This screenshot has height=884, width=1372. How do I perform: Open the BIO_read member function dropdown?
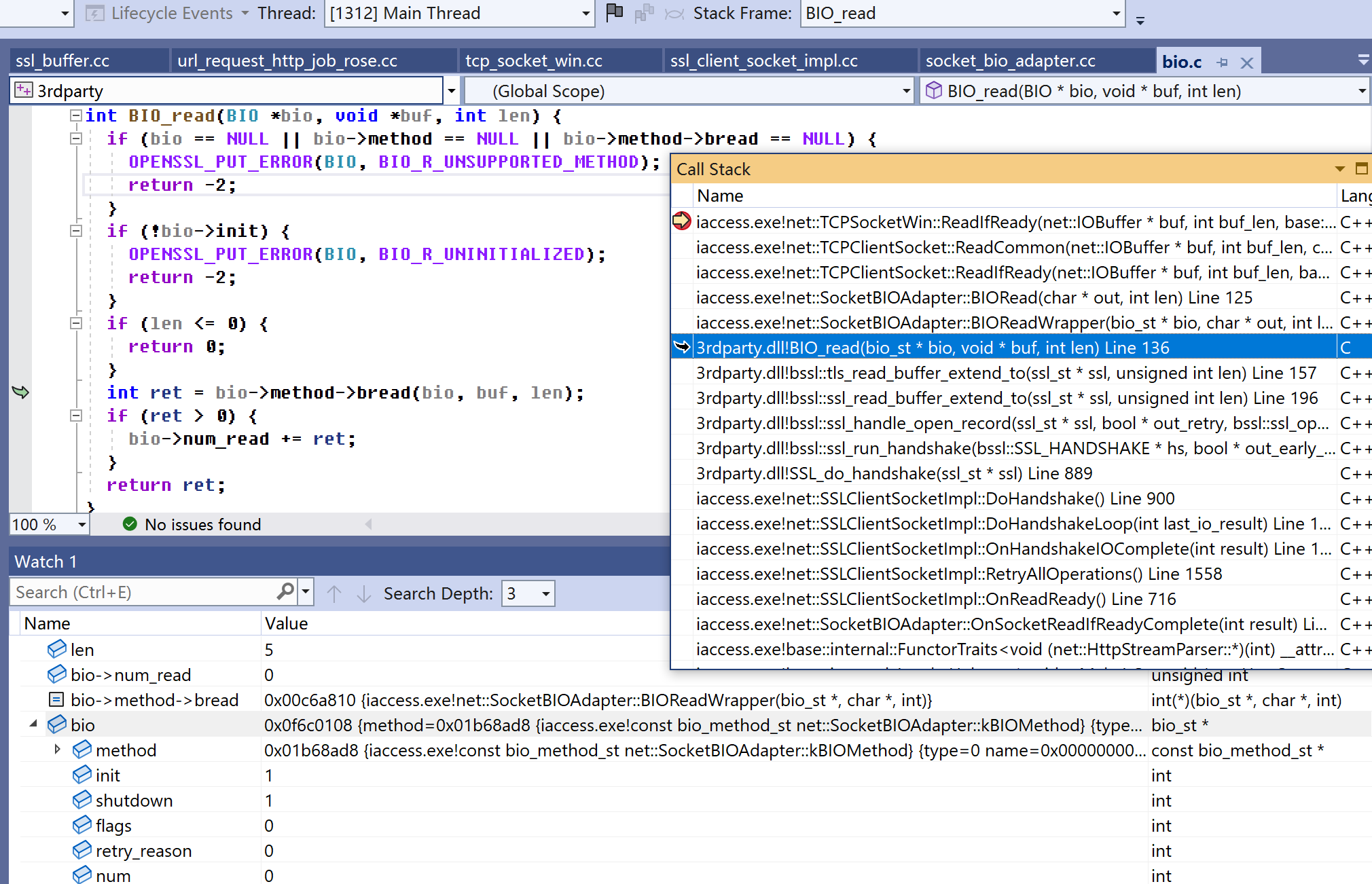point(1362,91)
